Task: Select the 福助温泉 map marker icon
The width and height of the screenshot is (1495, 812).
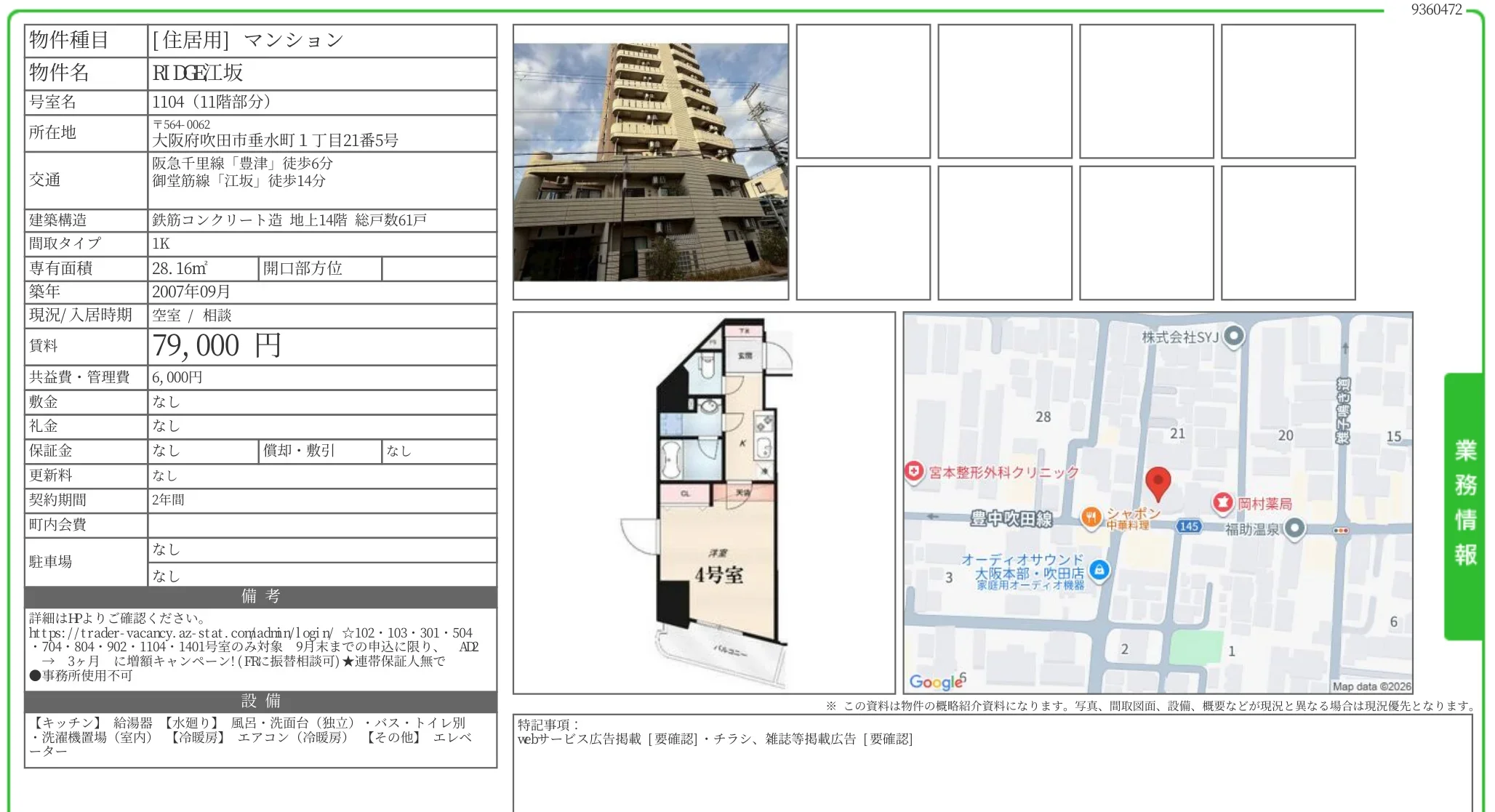Action: (x=1294, y=528)
